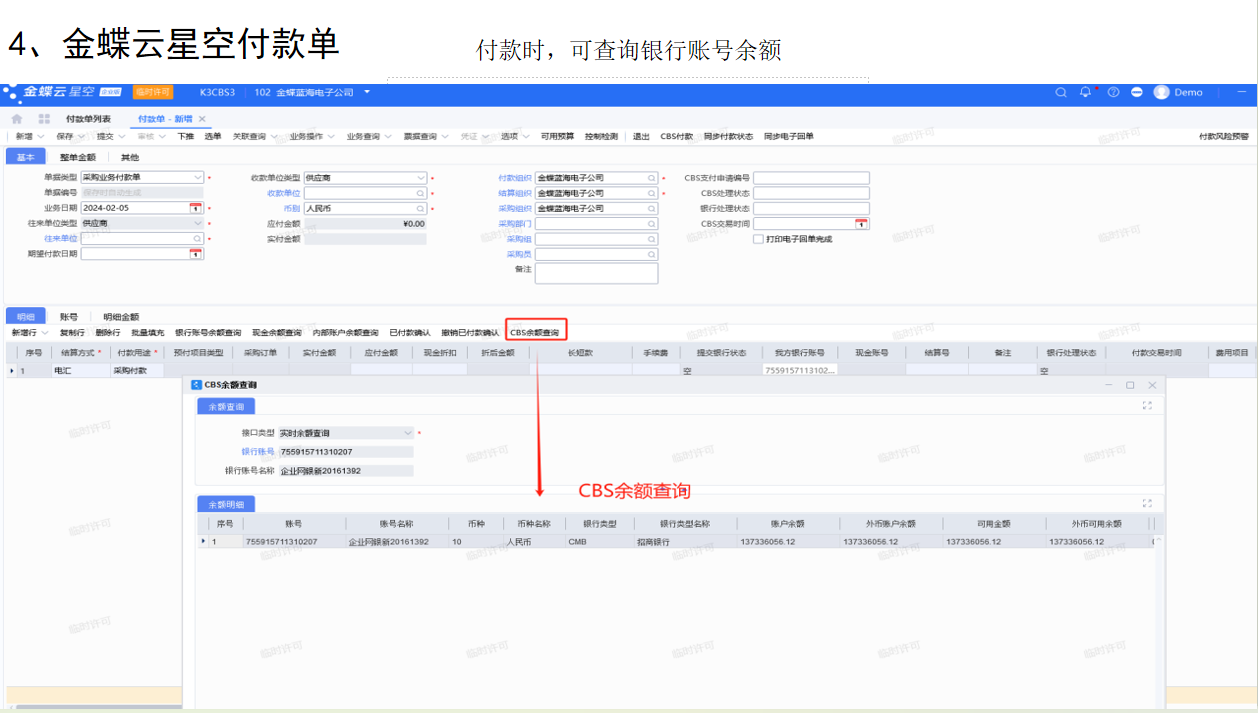The height and width of the screenshot is (713, 1258).
Task: Click the 付款风险预警 button
Action: [1223, 137]
